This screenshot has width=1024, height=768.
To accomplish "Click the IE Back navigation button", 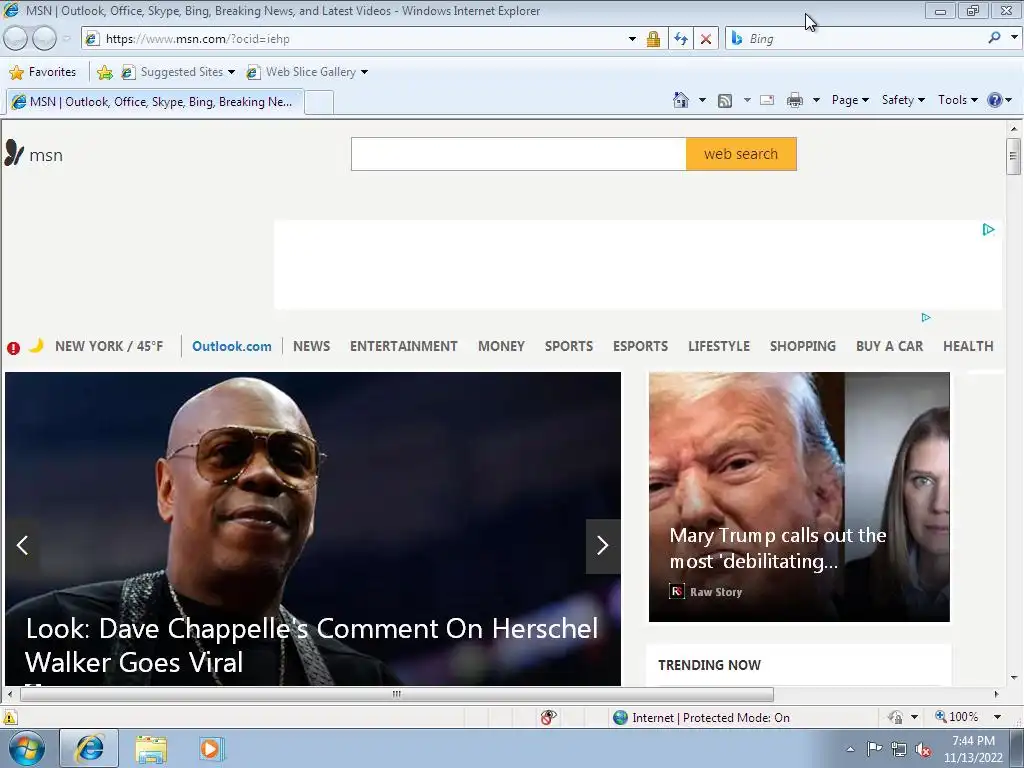I will coord(16,39).
